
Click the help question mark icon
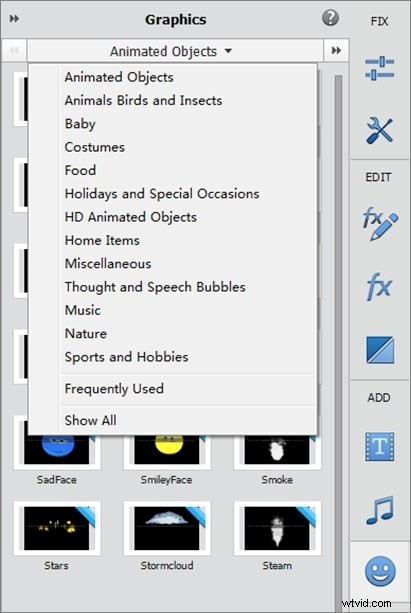tap(330, 18)
